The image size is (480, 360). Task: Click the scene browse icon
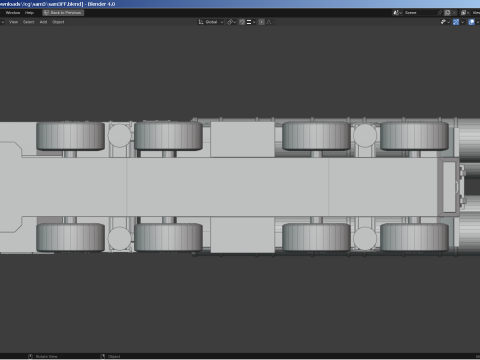coord(398,13)
